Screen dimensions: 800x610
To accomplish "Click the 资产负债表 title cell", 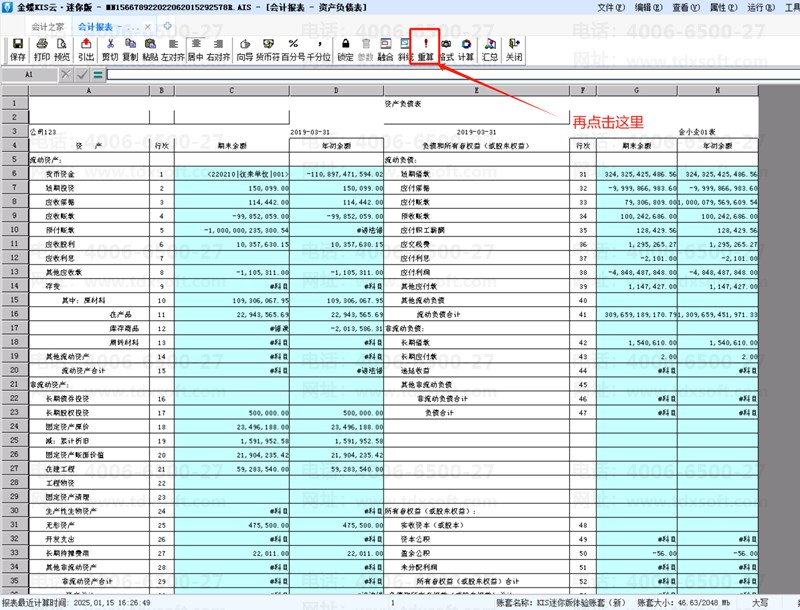I will [403, 104].
